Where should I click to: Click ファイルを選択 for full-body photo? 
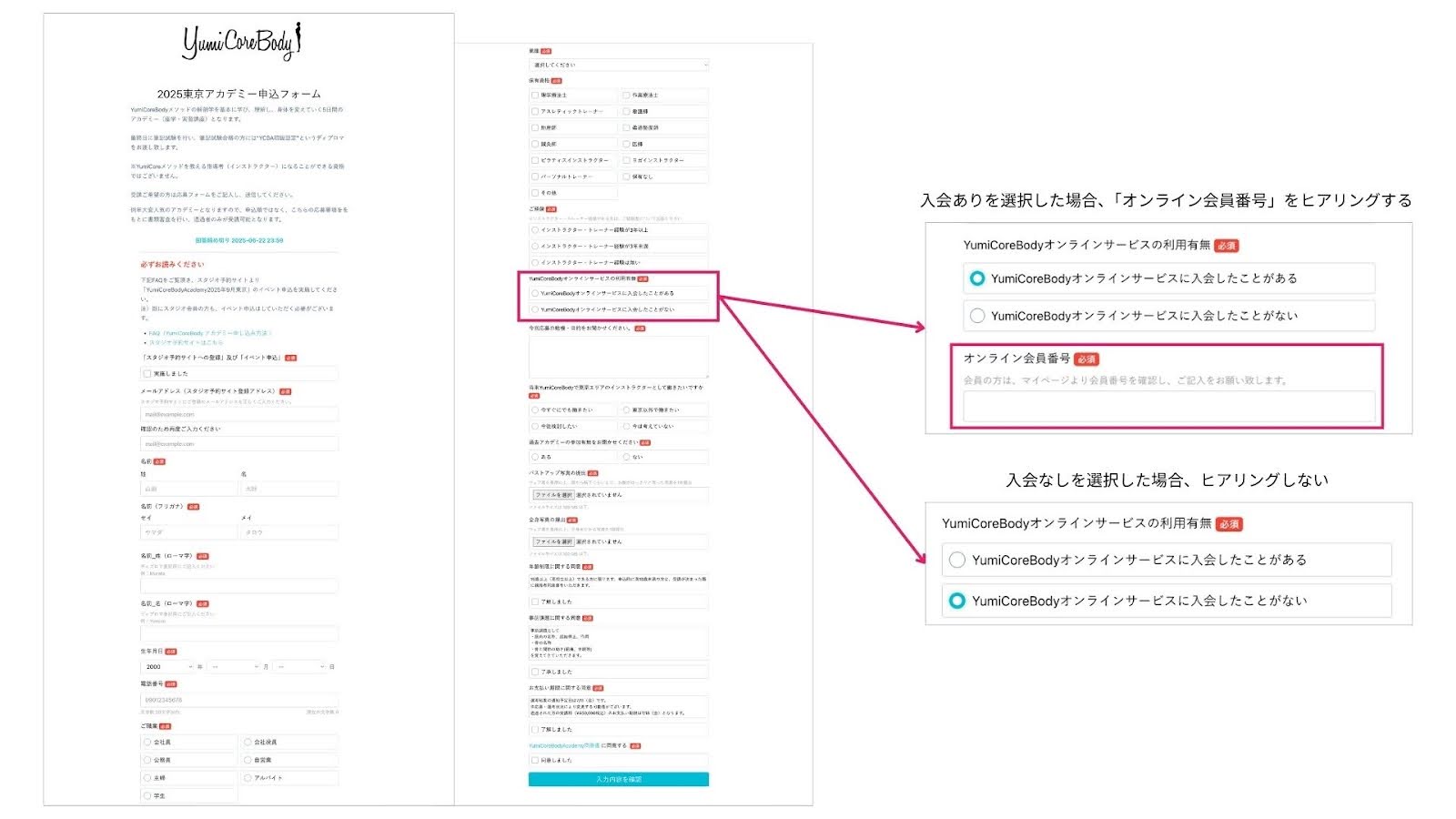pos(553,541)
